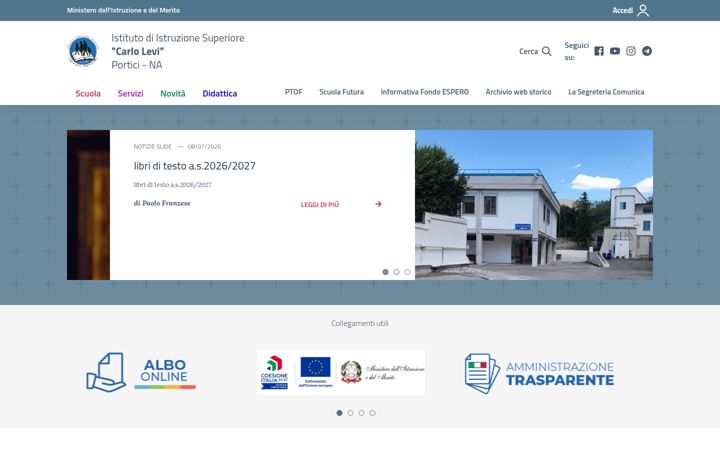This screenshot has height=450, width=720.
Task: Open Informativa Fondo ESPERO link
Action: (x=425, y=92)
